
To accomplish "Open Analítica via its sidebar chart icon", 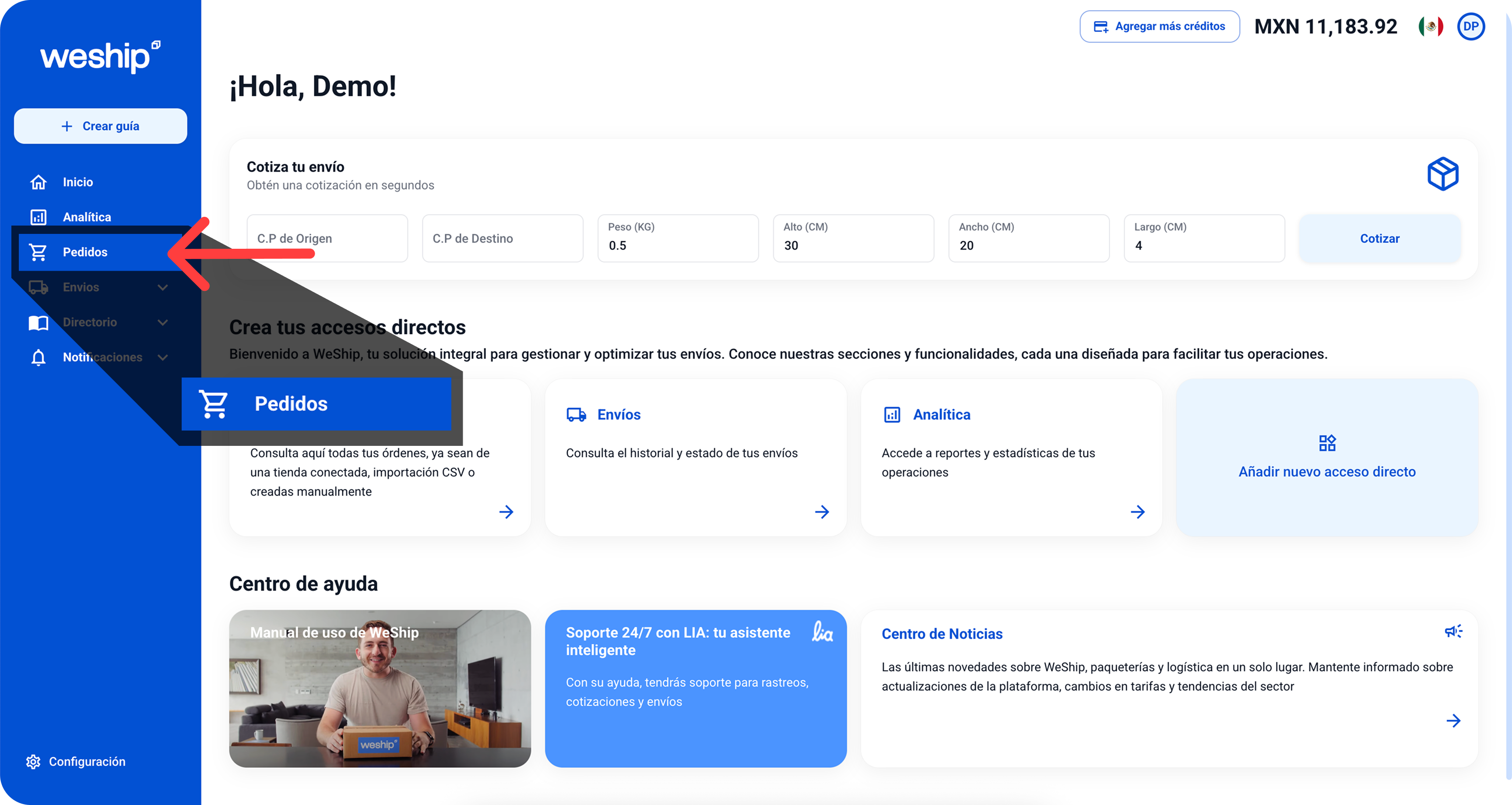I will [x=38, y=217].
